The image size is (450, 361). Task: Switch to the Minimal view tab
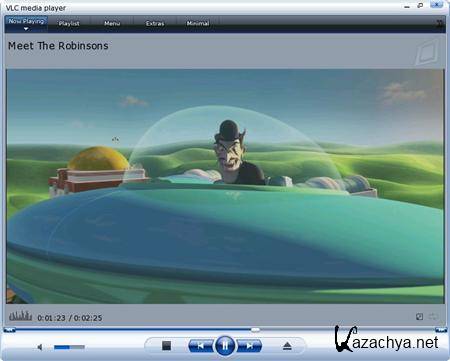(x=198, y=23)
